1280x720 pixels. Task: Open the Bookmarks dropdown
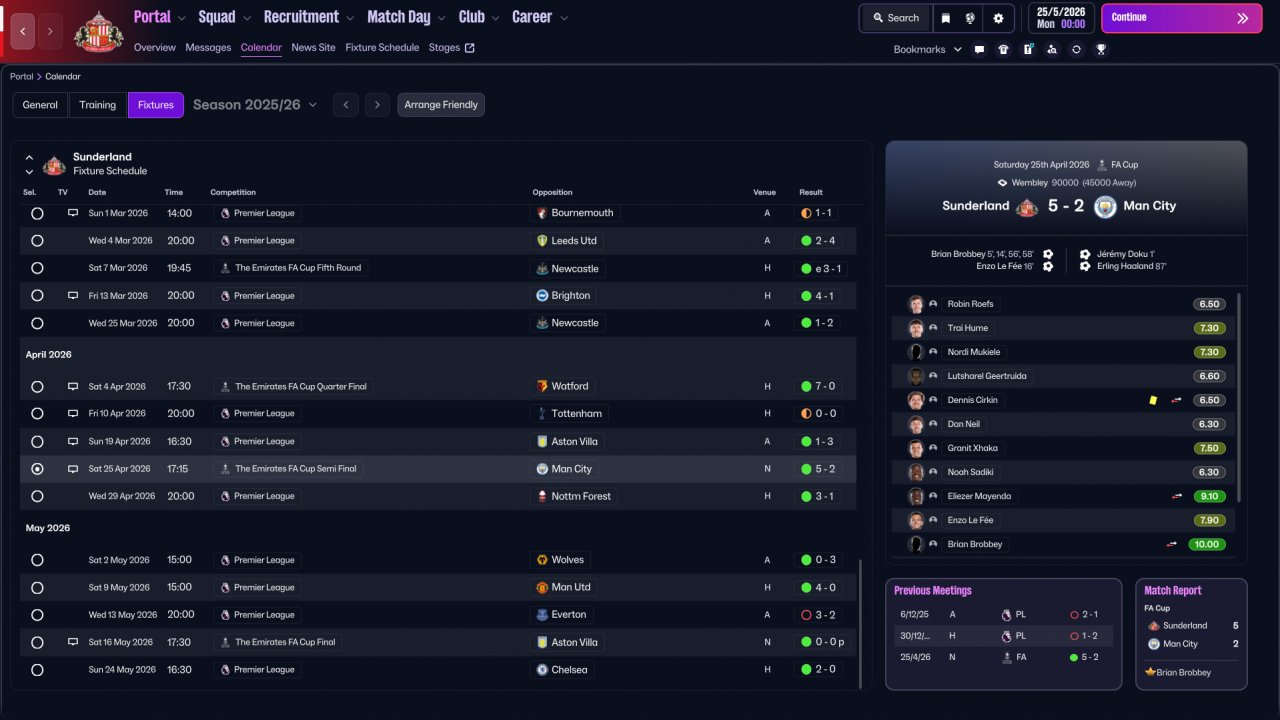point(928,49)
